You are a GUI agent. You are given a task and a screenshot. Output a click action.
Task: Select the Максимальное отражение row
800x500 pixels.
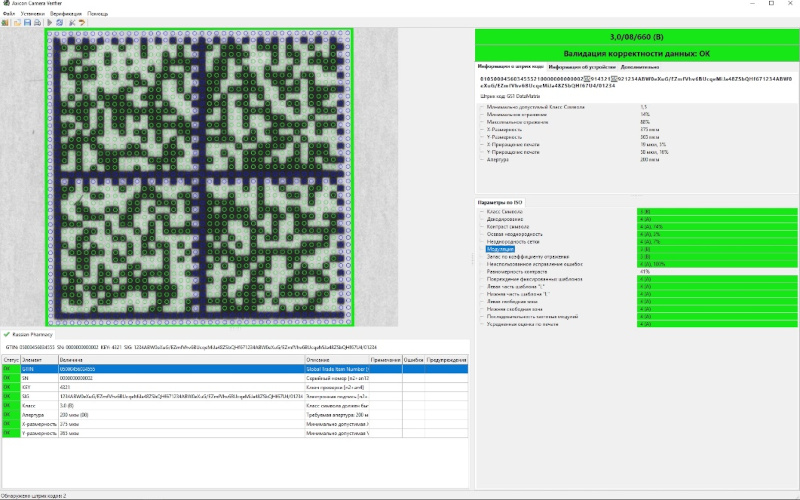[x=638, y=122]
